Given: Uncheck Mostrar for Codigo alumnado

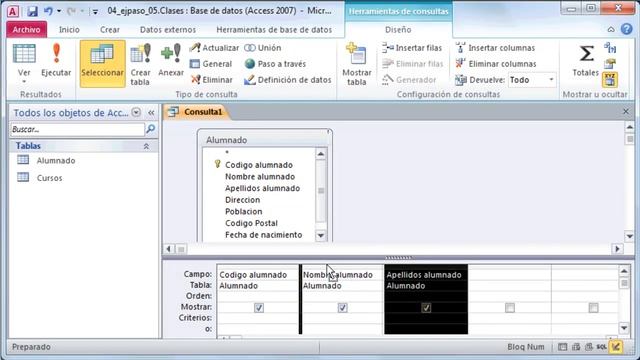Looking at the screenshot, I should 259,308.
